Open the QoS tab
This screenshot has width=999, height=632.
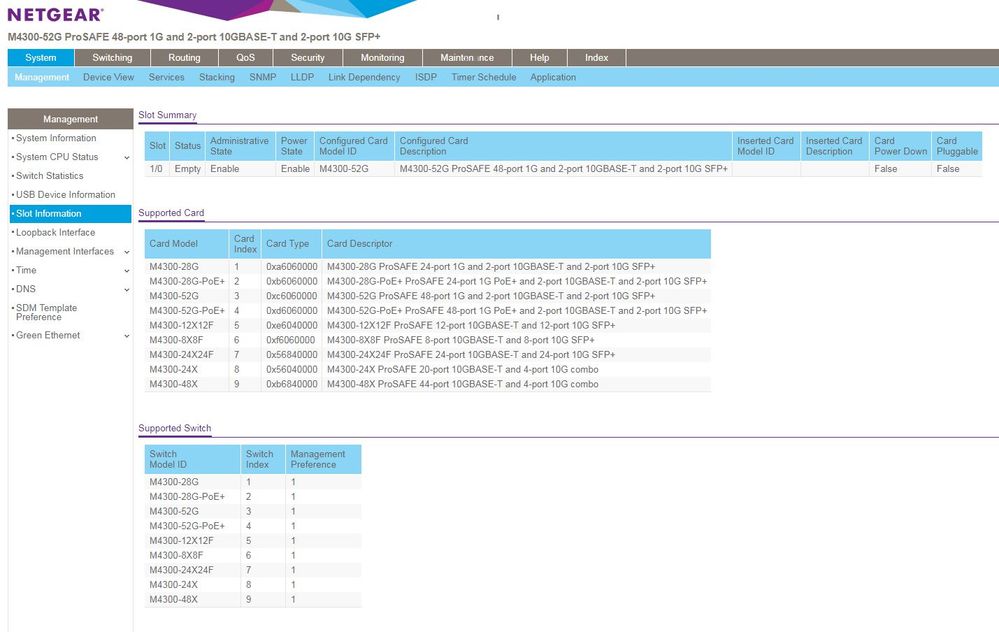click(245, 58)
